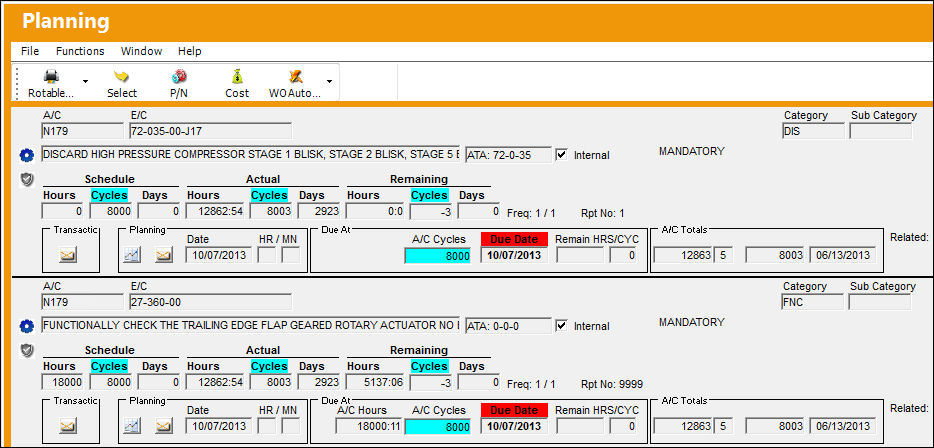Image resolution: width=934 pixels, height=448 pixels.
Task: Click the WO Auto toolbar icon
Action: [x=295, y=77]
